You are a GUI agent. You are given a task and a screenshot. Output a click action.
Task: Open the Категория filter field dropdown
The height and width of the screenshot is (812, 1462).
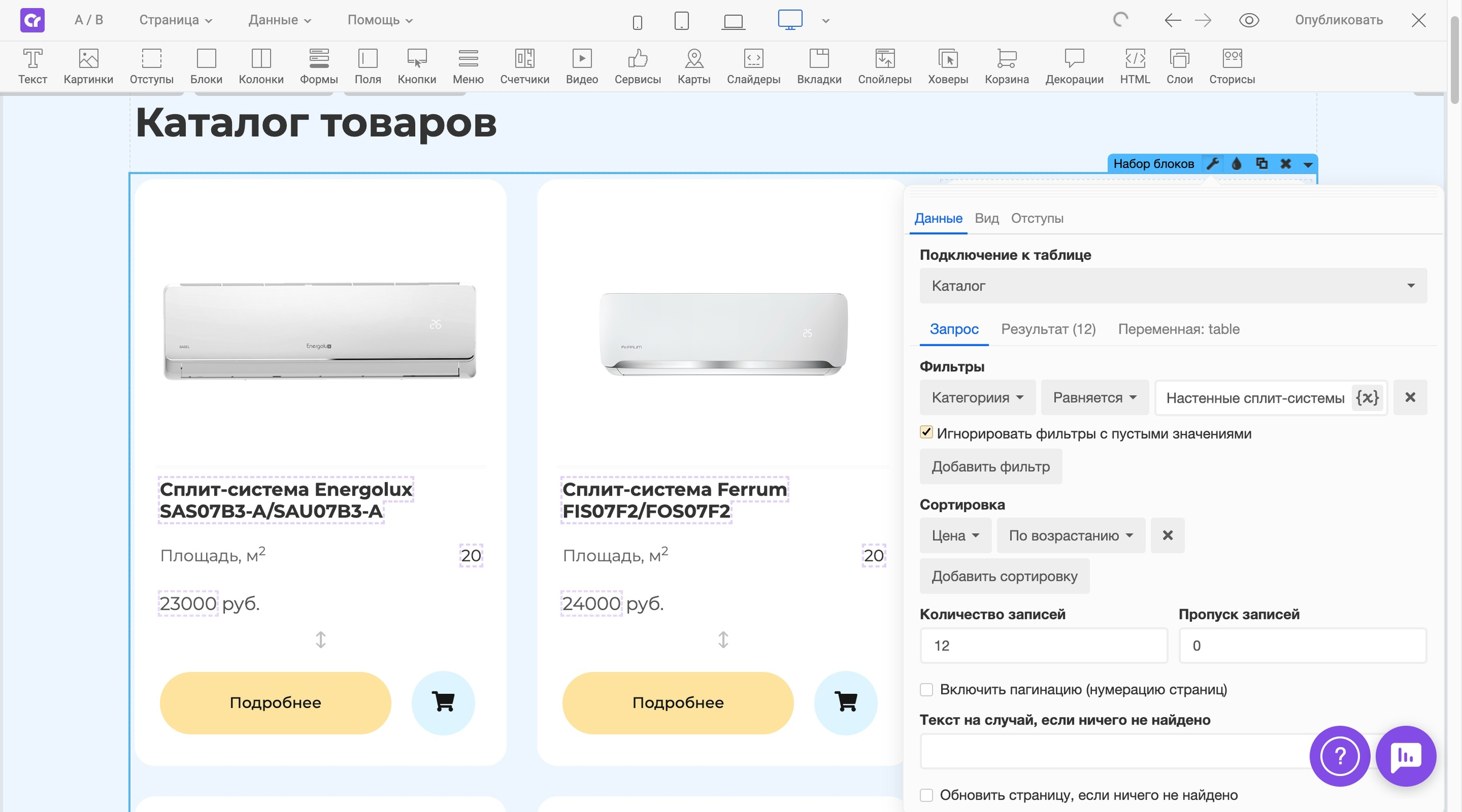pyautogui.click(x=977, y=397)
